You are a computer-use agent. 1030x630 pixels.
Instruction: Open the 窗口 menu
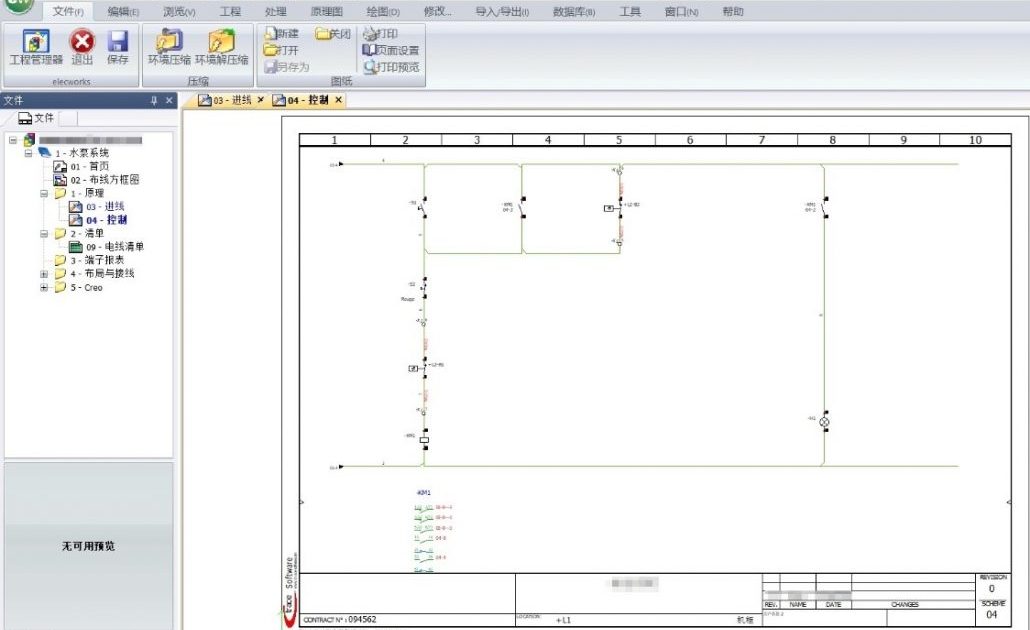(x=681, y=11)
